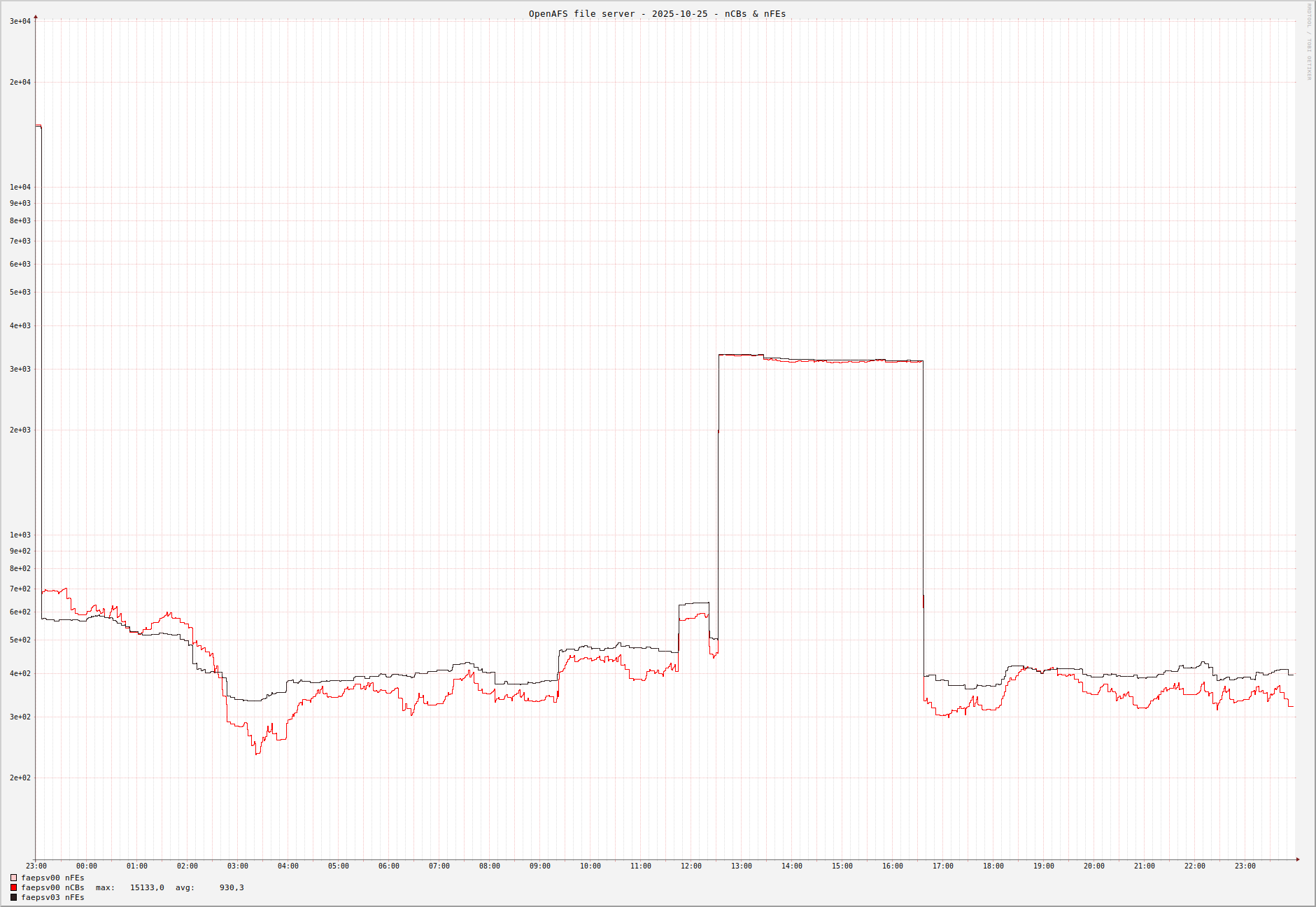Click the max value 15133,0 in legend

(147, 887)
